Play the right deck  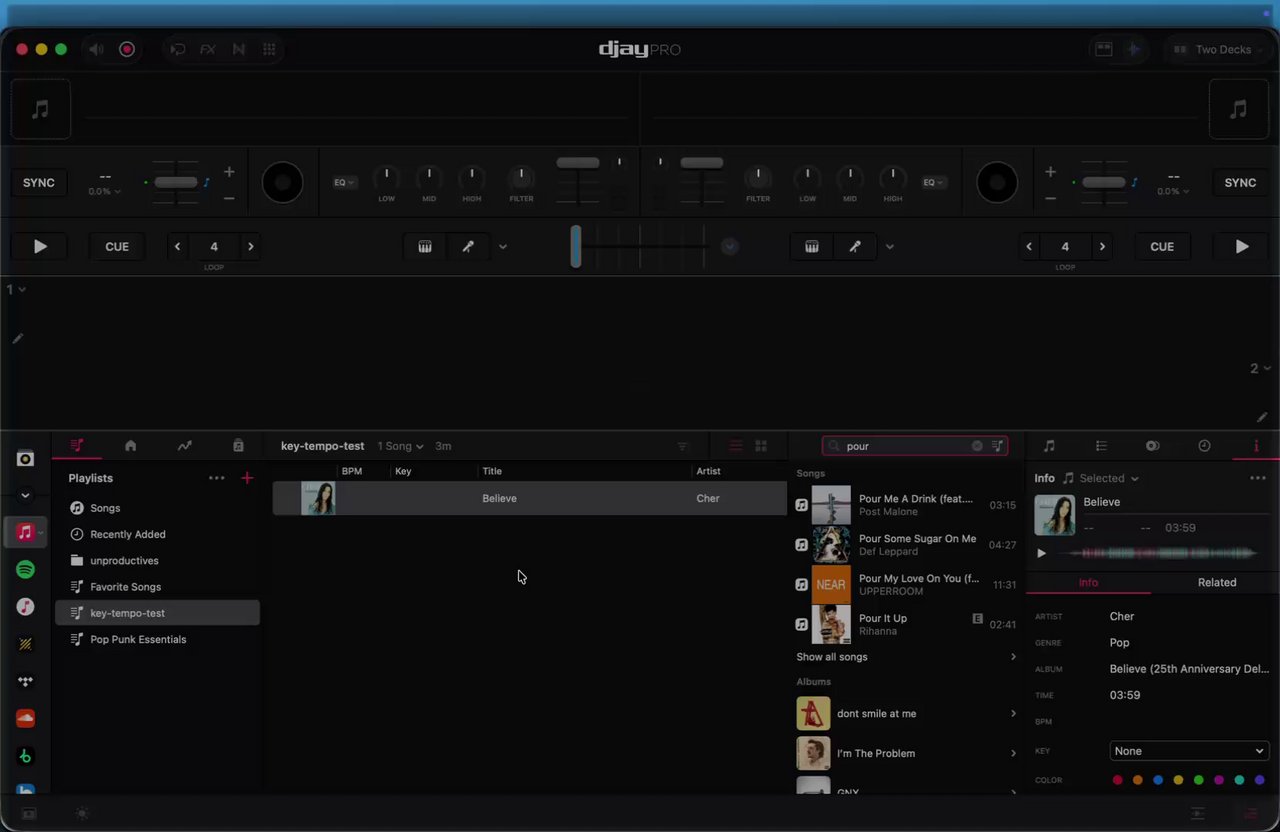tap(1241, 247)
